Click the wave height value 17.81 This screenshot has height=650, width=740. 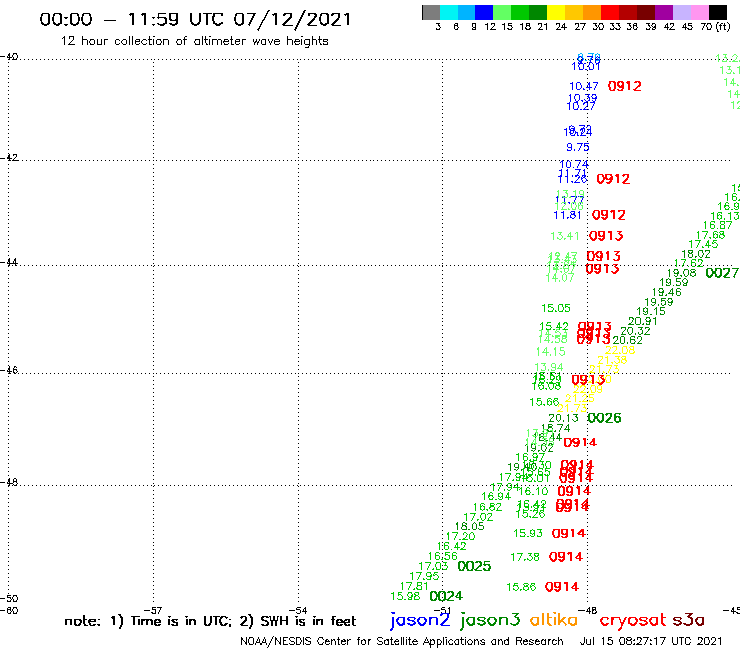click(x=414, y=586)
